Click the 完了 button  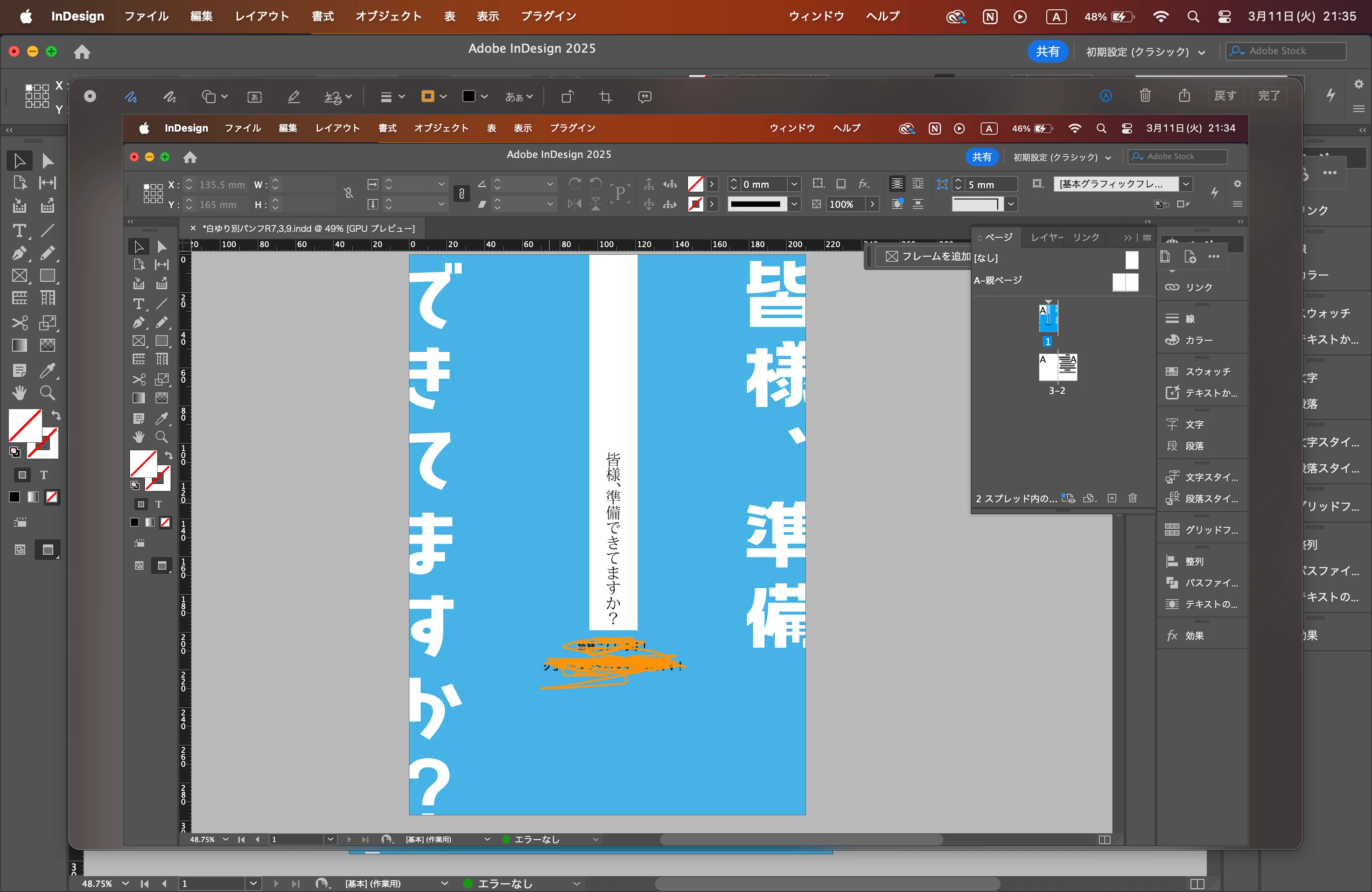click(1269, 96)
